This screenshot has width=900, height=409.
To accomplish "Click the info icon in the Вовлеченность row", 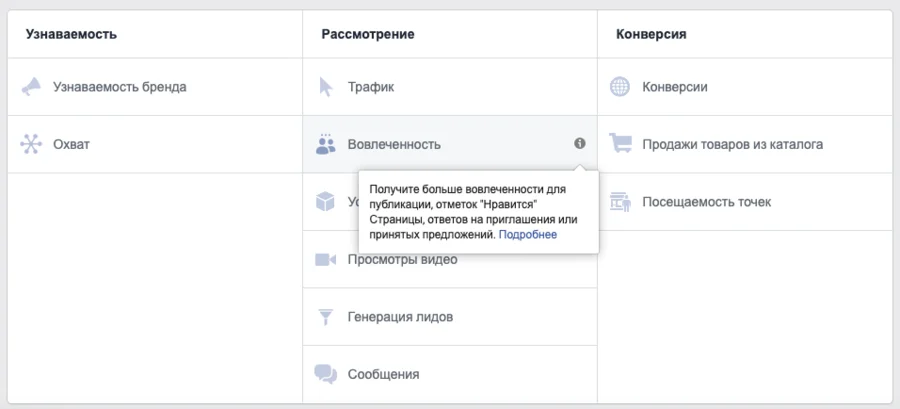I will point(579,144).
